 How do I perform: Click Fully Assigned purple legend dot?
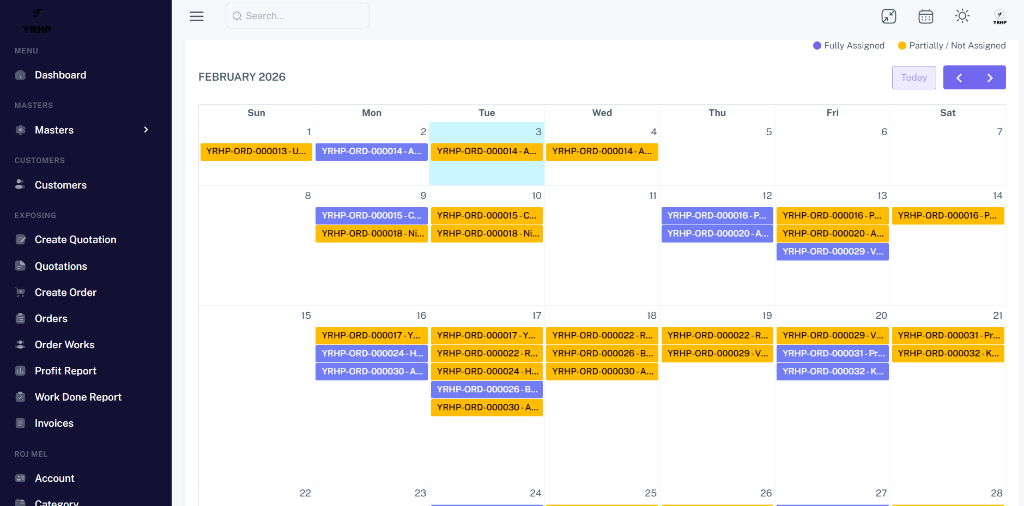pyautogui.click(x=816, y=46)
